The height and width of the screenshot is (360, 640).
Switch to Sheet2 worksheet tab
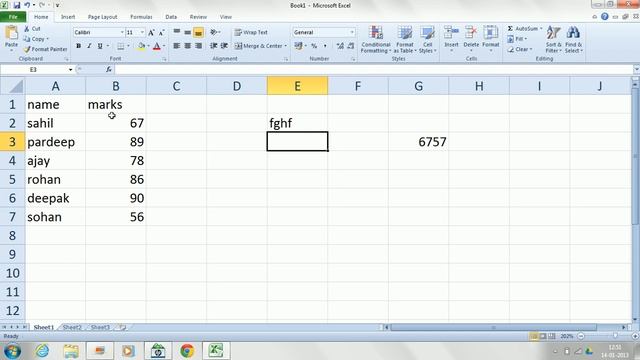(72, 327)
